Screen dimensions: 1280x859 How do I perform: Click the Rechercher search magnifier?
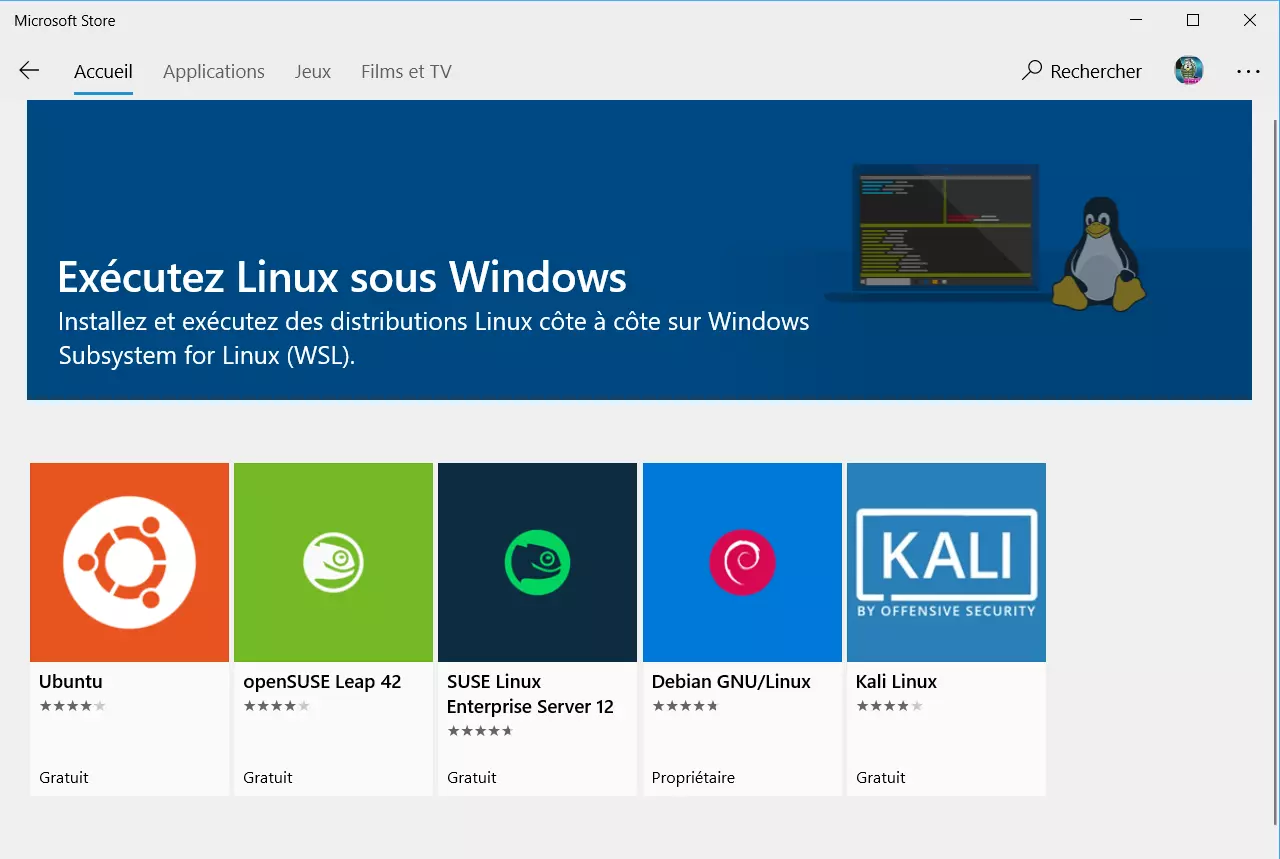pos(1032,71)
